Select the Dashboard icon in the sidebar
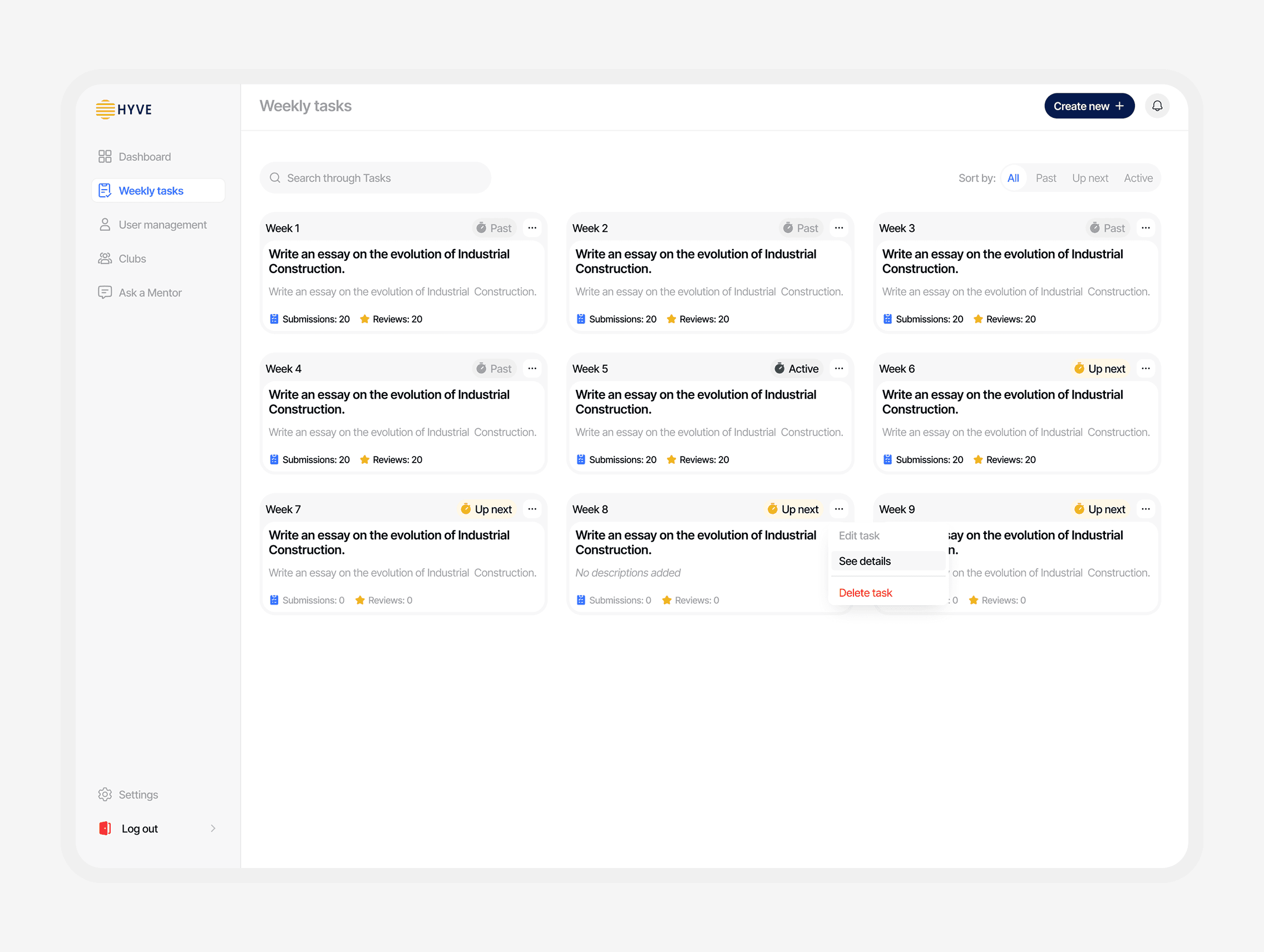Viewport: 1264px width, 952px height. pos(105,156)
